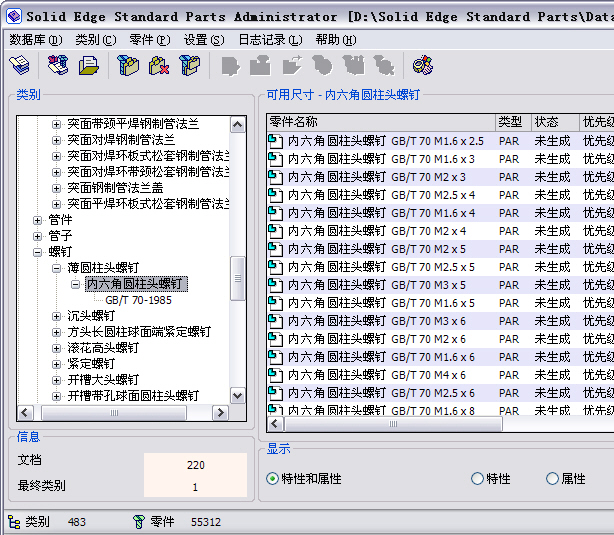Viewport: 614px width, 535px height.
Task: Open the 零件(P) menu
Action: pos(150,40)
